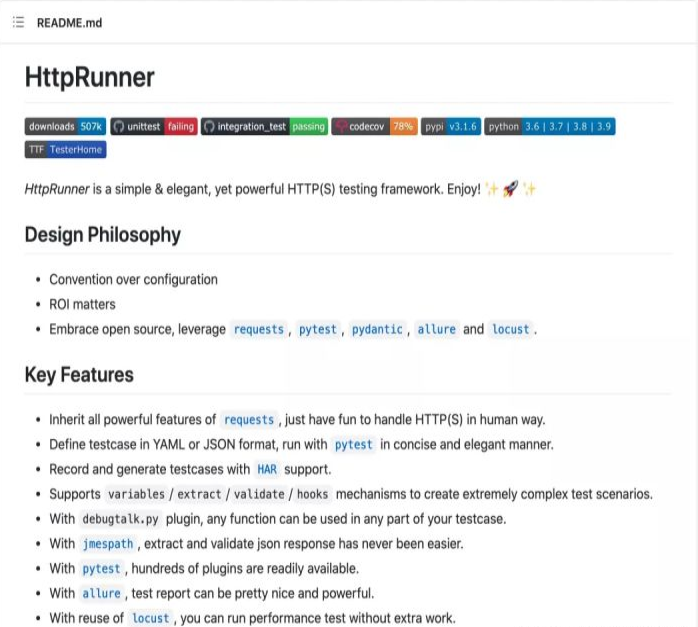Screen dimensions: 698x627
Task: Click the README.md file name
Action: (69, 22)
